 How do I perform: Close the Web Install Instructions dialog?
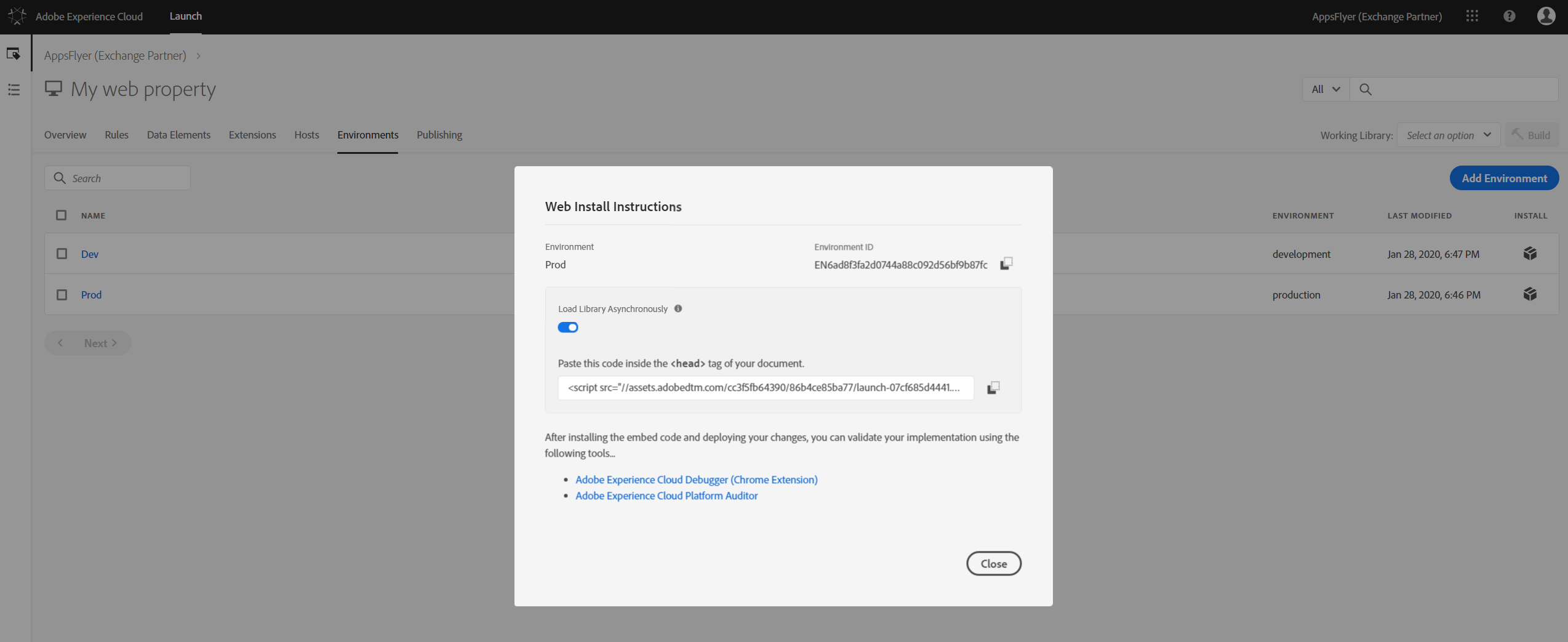pyautogui.click(x=993, y=563)
